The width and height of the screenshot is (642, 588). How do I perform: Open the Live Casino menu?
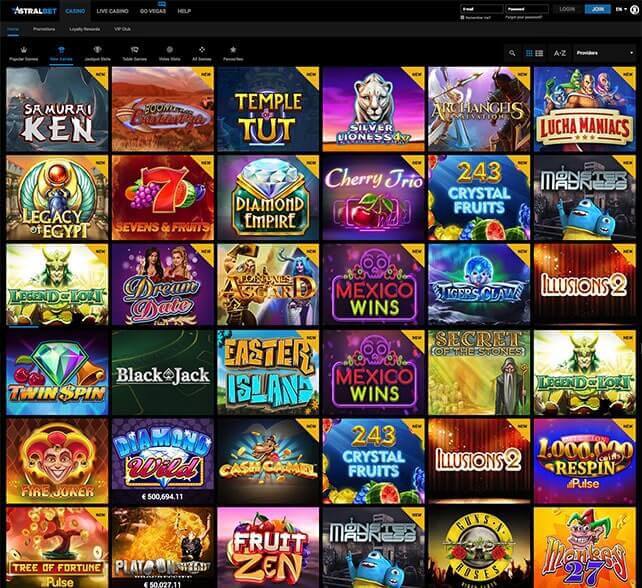113,11
